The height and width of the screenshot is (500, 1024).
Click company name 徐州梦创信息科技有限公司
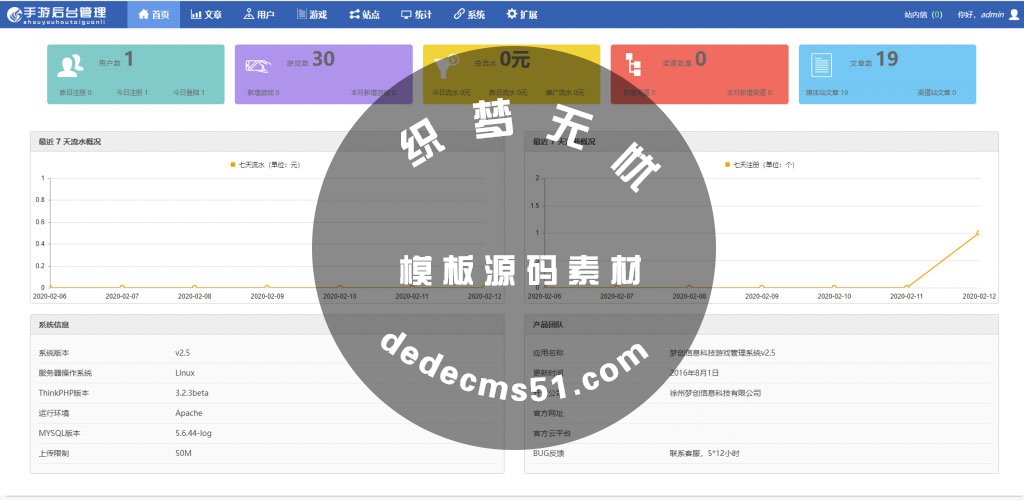click(715, 394)
